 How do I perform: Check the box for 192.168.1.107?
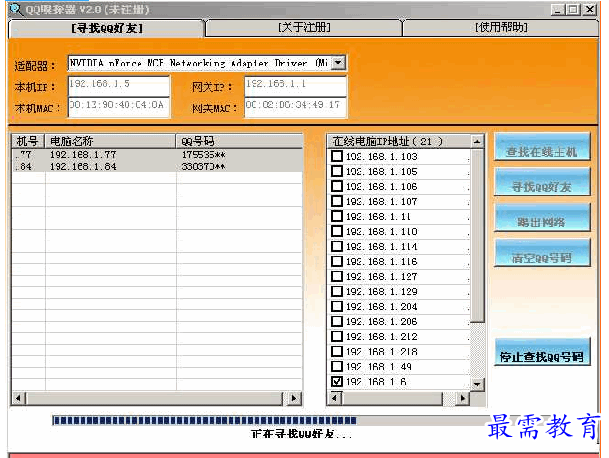337,201
